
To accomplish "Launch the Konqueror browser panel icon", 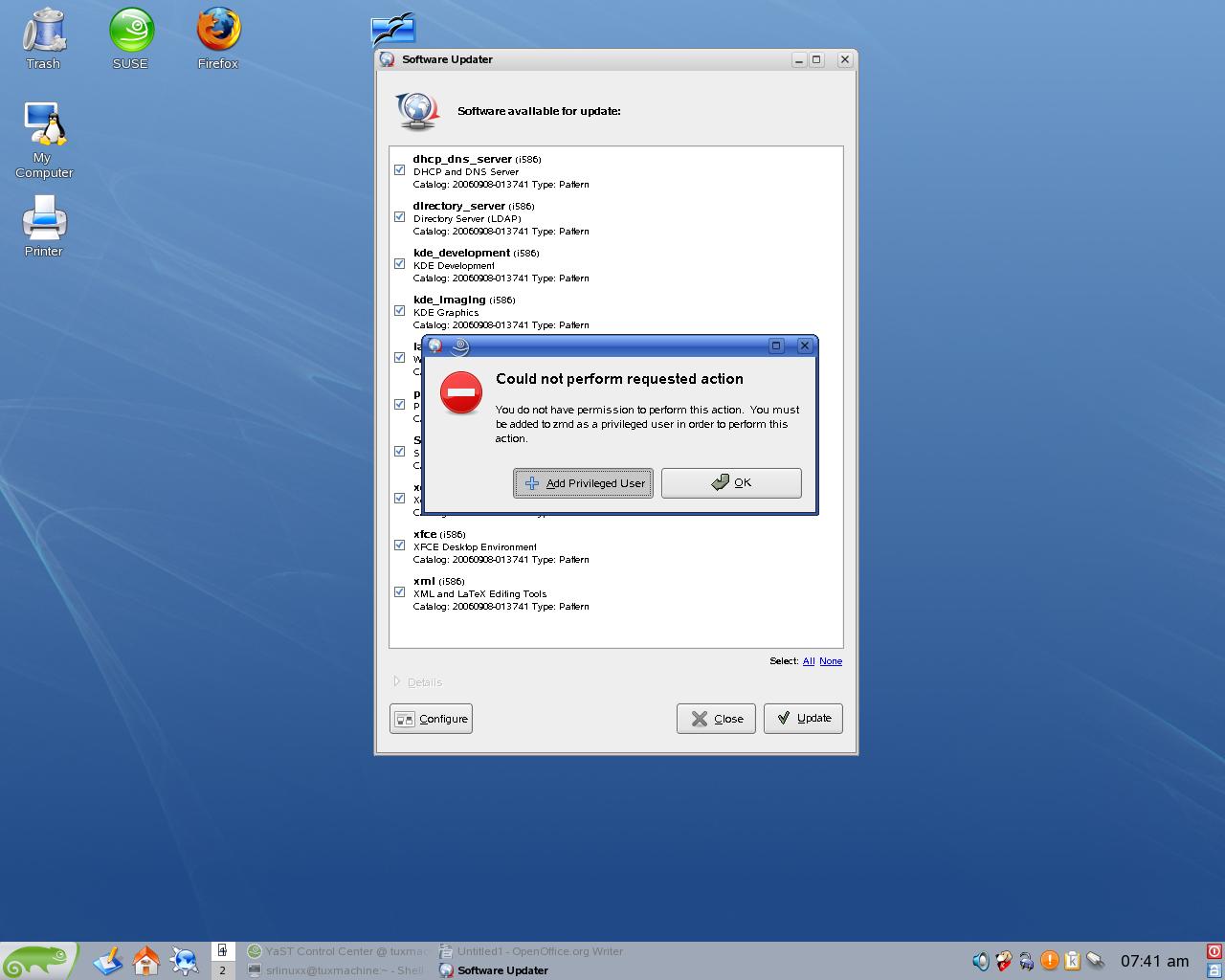I will pos(185,960).
